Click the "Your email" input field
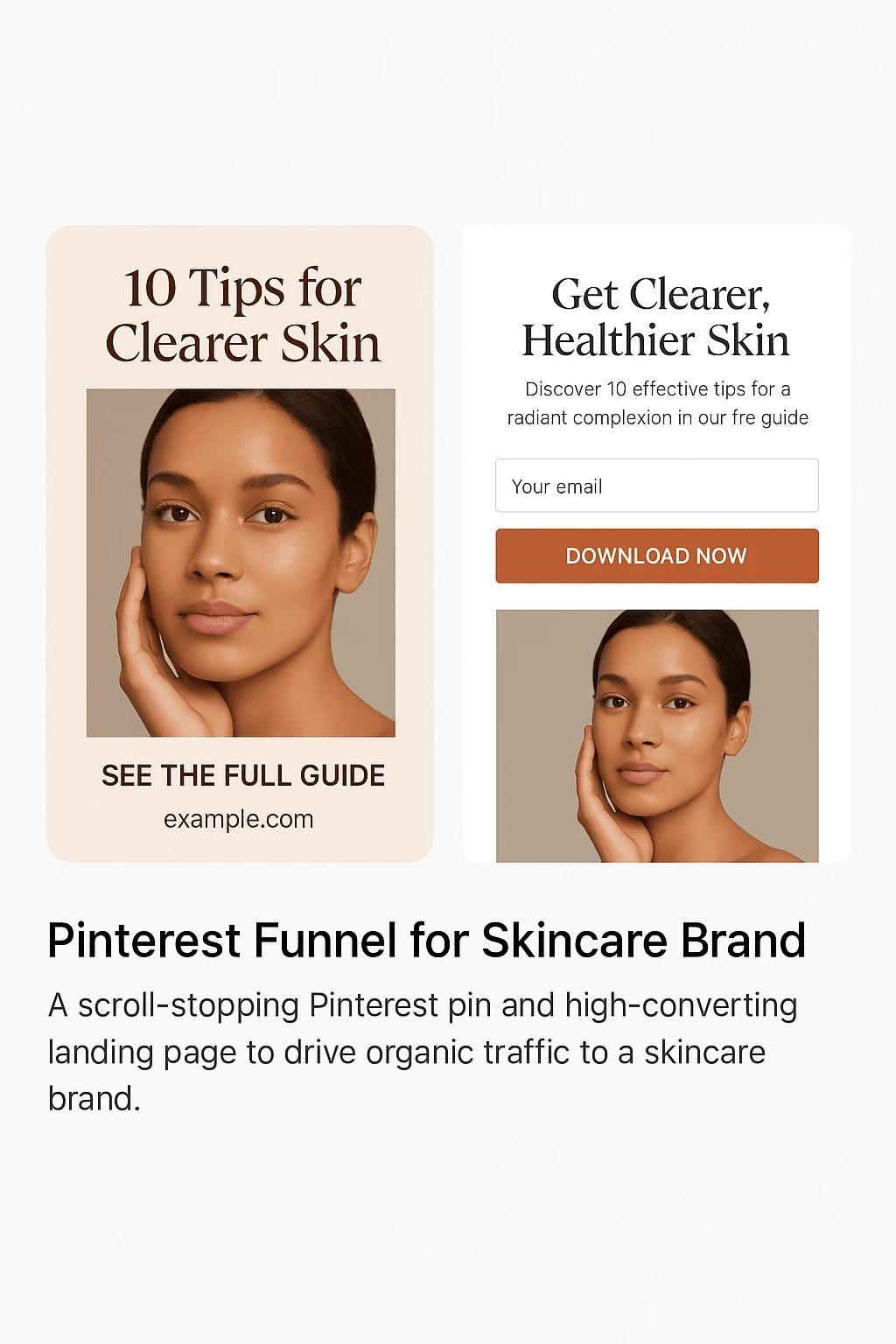Image resolution: width=896 pixels, height=1344 pixels. coord(657,486)
